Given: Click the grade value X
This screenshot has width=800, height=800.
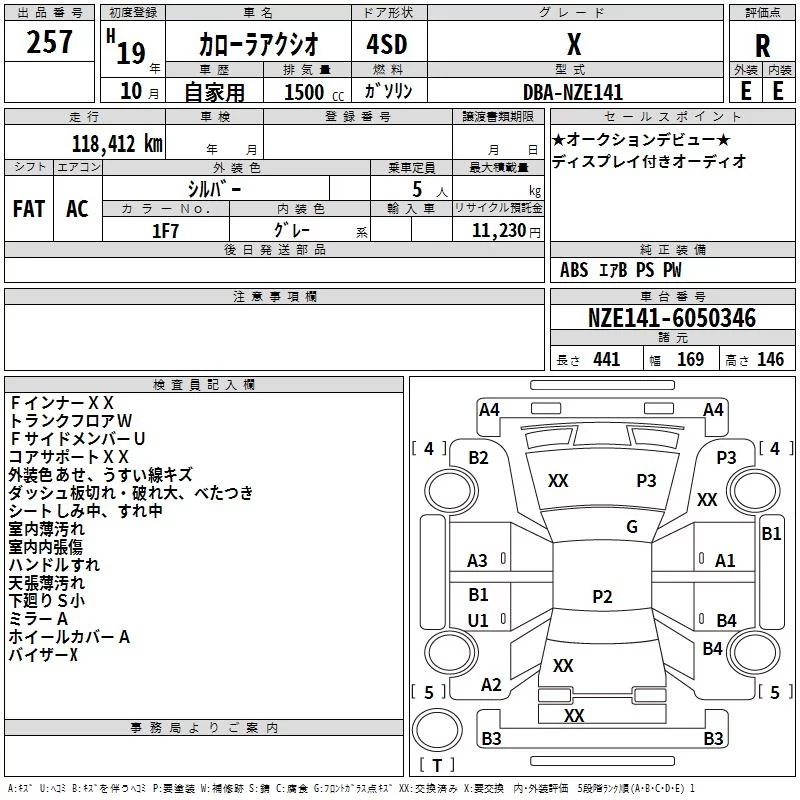Looking at the screenshot, I should point(574,44).
